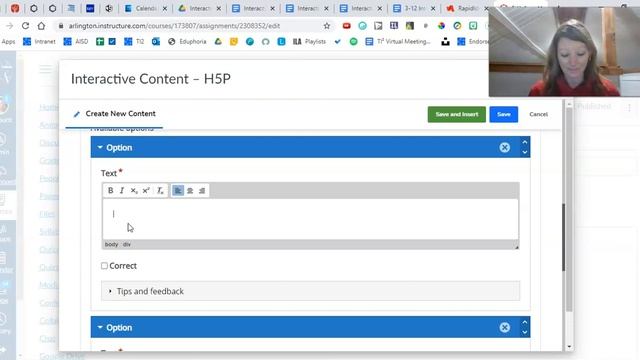640x360 pixels.
Task: Remove the first Option with the X icon
Action: [x=504, y=147]
